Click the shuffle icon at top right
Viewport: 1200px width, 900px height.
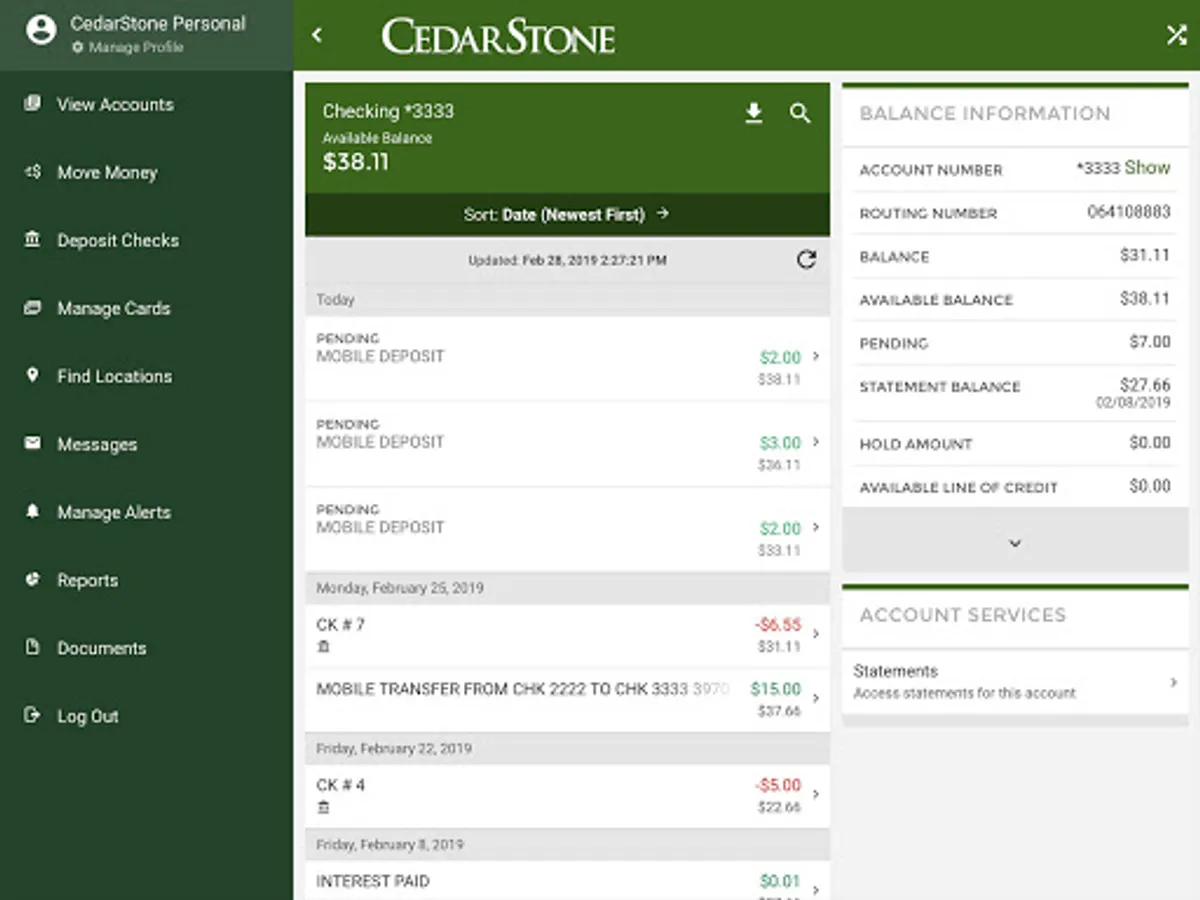pyautogui.click(x=1176, y=35)
